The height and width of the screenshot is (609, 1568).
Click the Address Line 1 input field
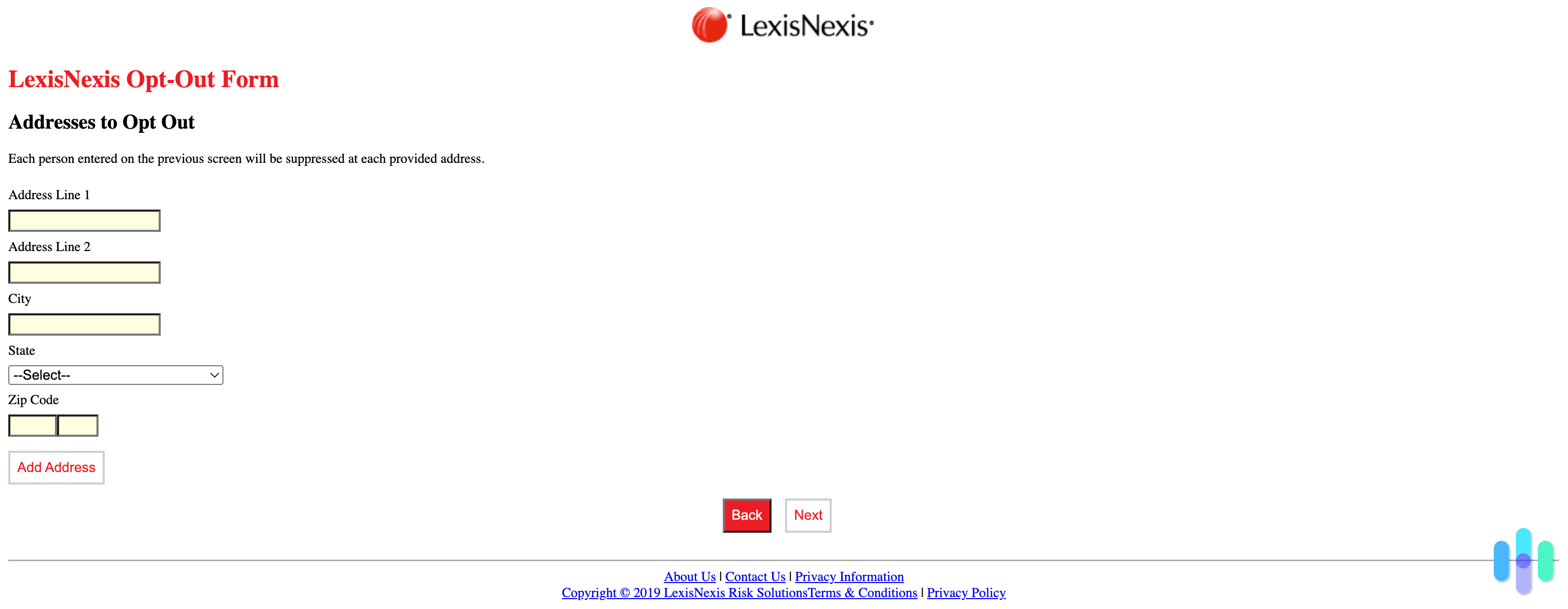click(85, 220)
